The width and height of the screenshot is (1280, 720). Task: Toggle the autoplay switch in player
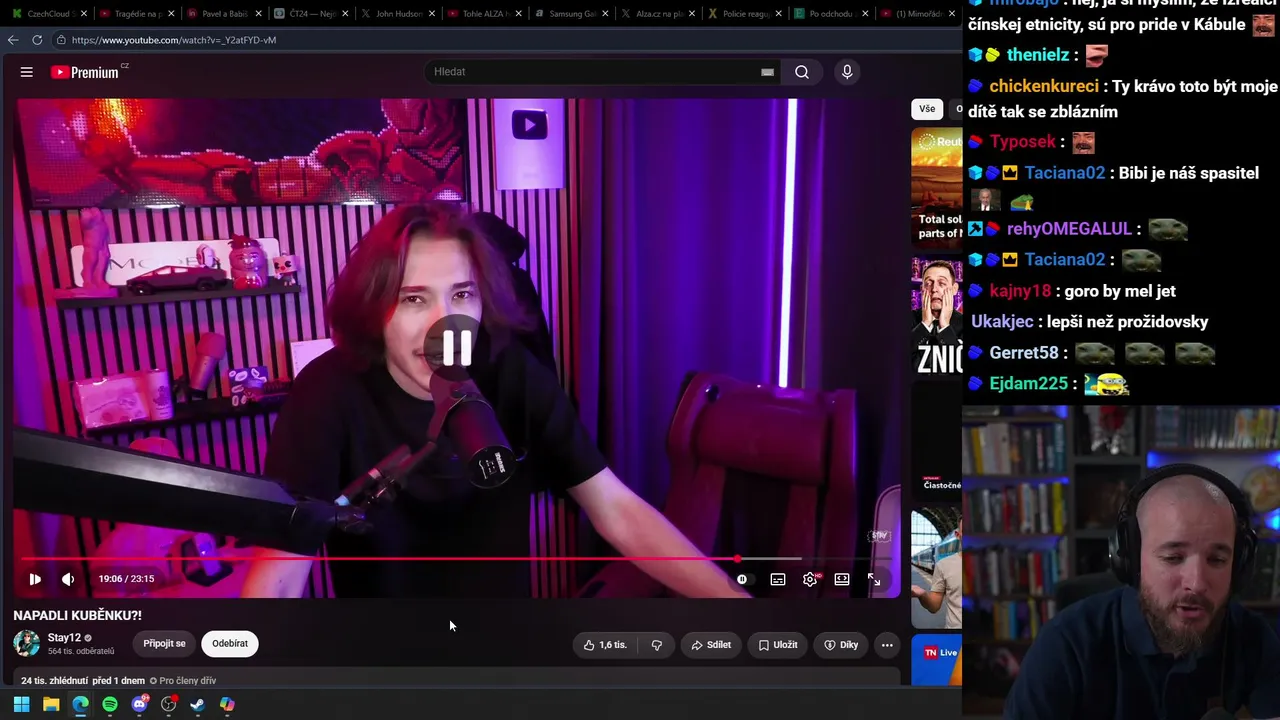point(742,579)
